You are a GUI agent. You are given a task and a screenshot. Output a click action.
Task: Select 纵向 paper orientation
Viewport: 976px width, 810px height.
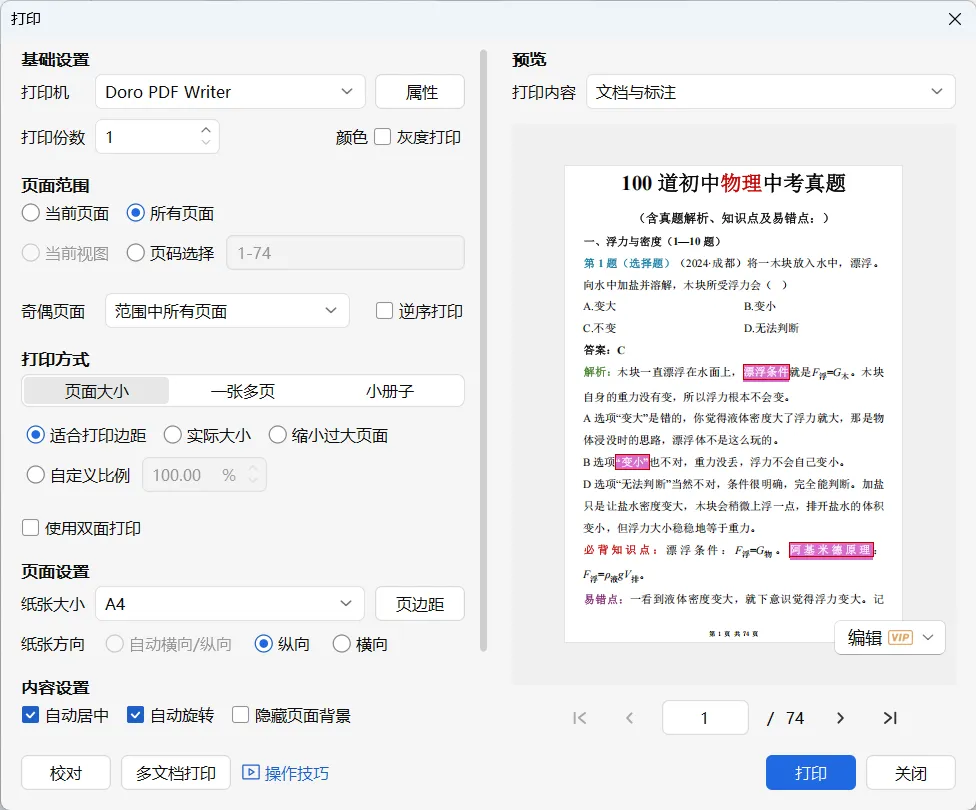pos(263,644)
